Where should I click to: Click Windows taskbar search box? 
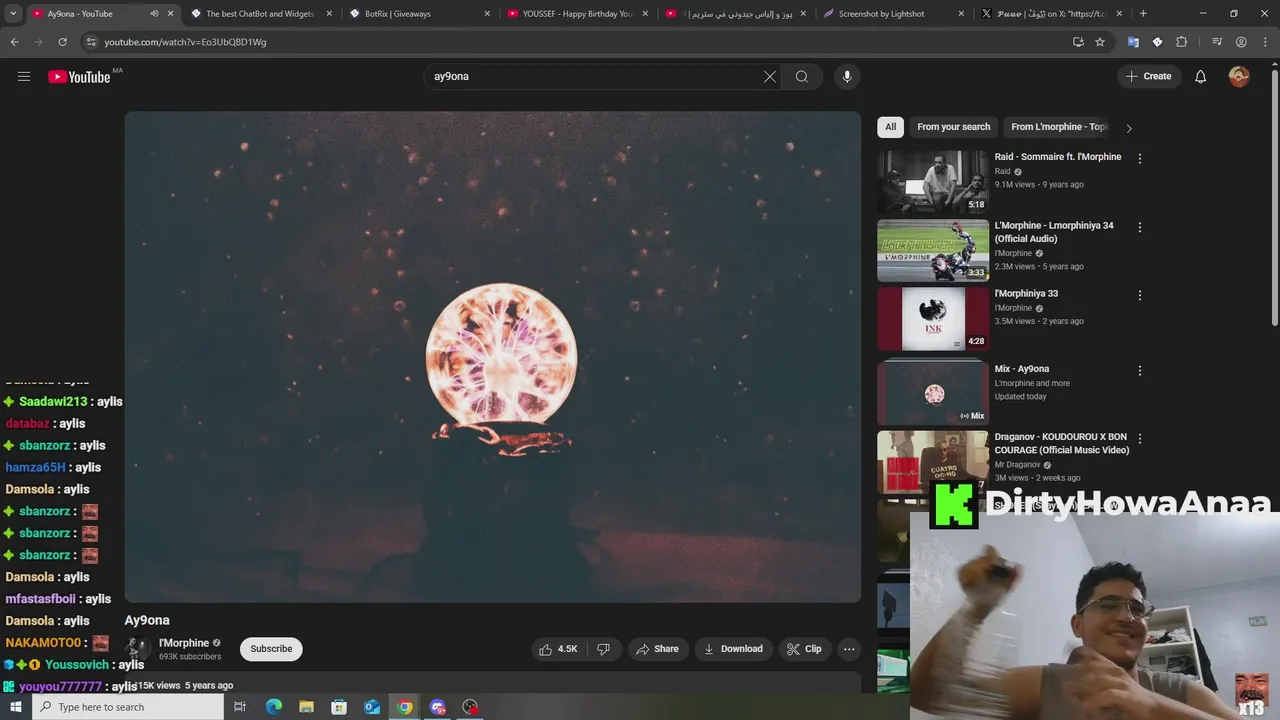(128, 707)
